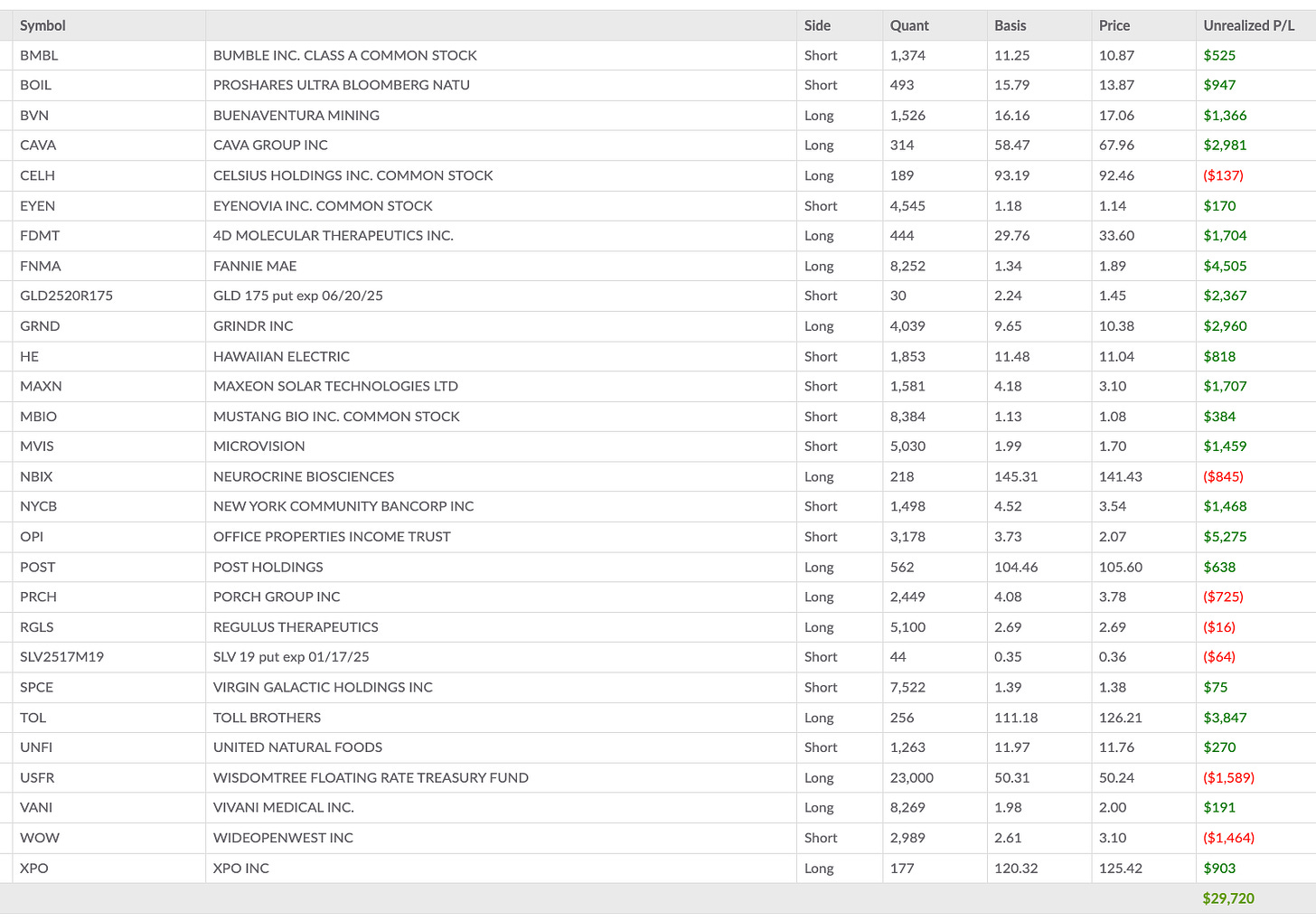Click the $29,720 total P/L value

[x=1228, y=898]
